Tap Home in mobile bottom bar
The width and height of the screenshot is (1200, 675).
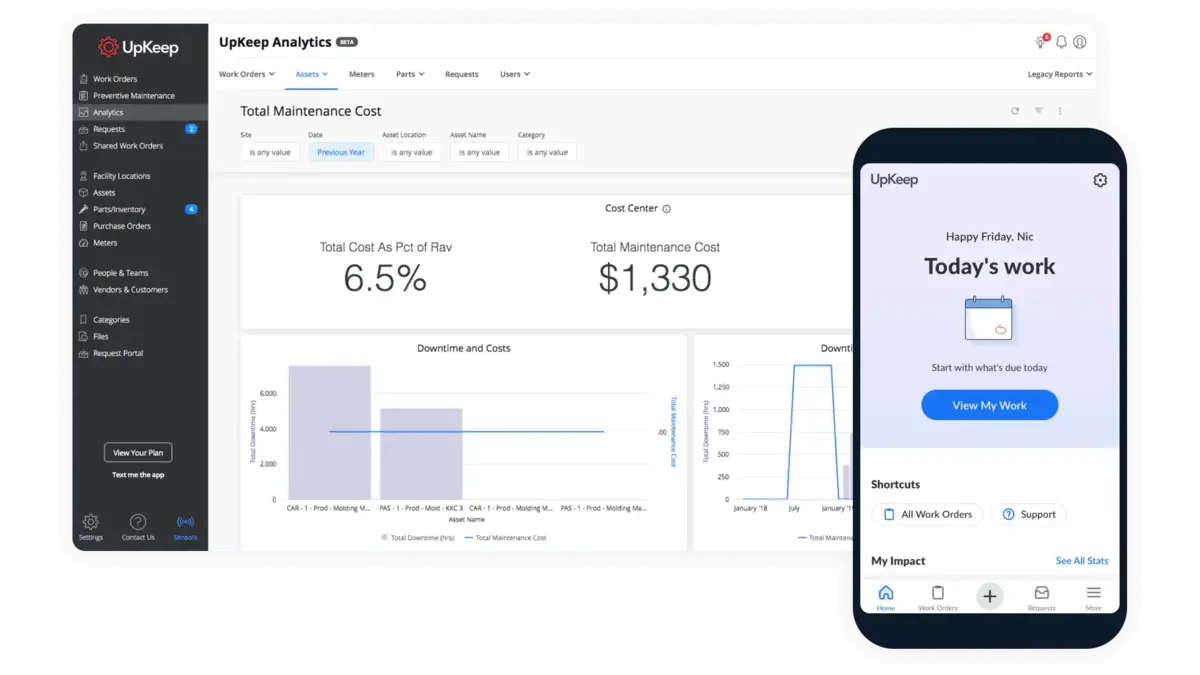(x=886, y=598)
